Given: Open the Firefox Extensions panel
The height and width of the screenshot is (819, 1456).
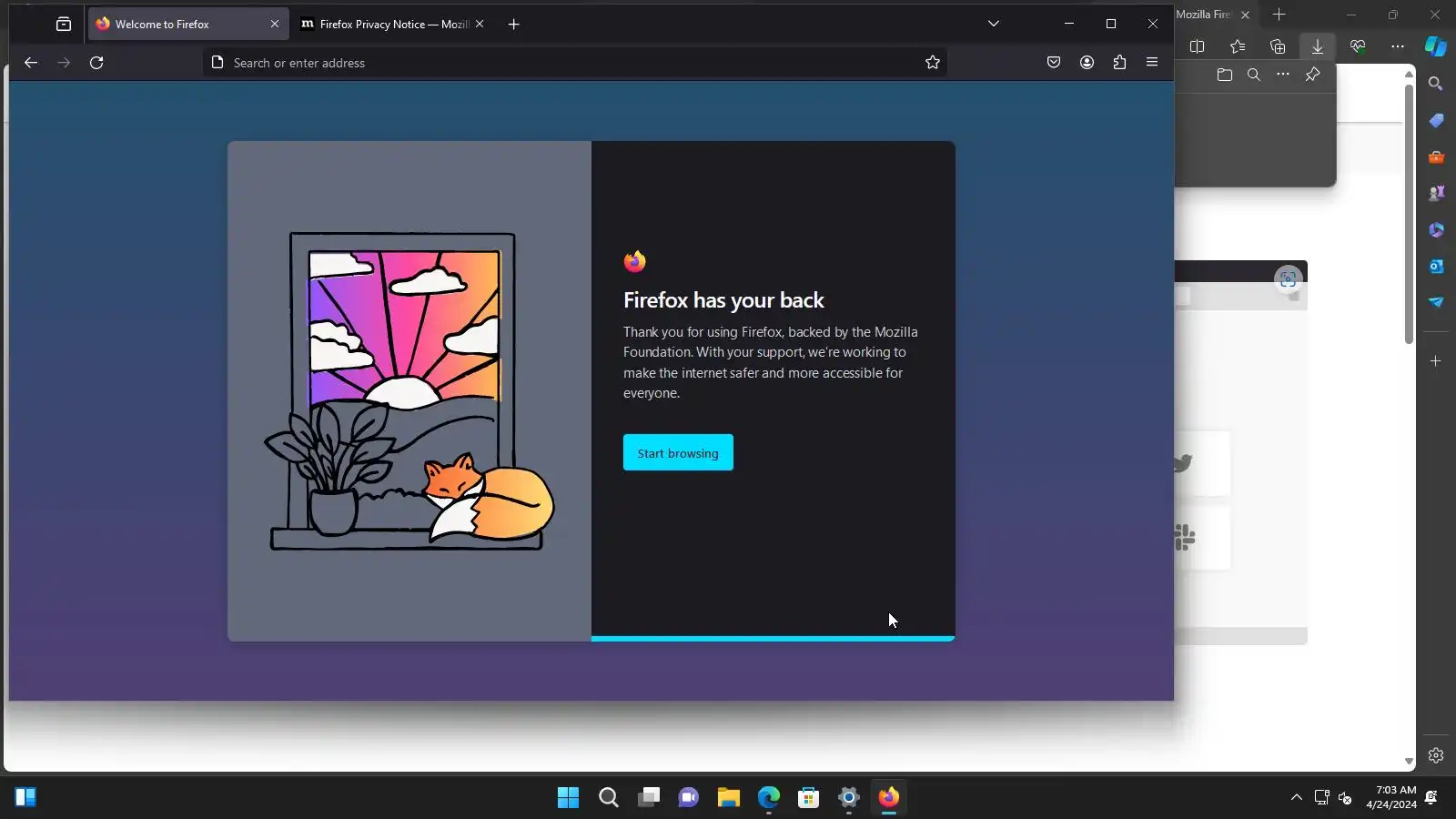Looking at the screenshot, I should [1119, 63].
